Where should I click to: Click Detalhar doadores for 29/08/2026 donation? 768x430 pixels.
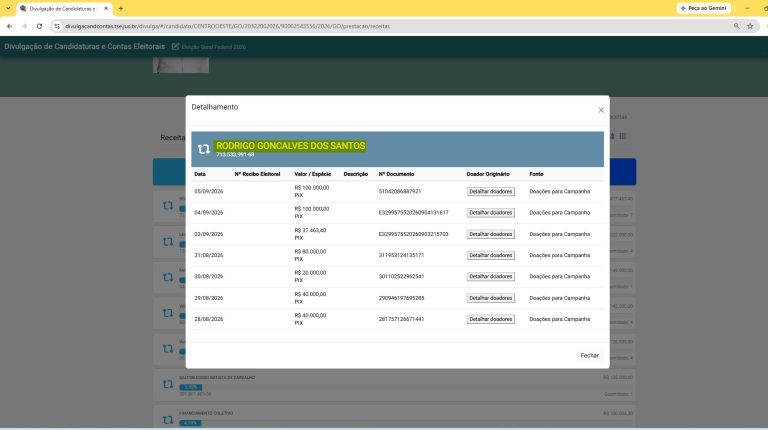point(490,298)
